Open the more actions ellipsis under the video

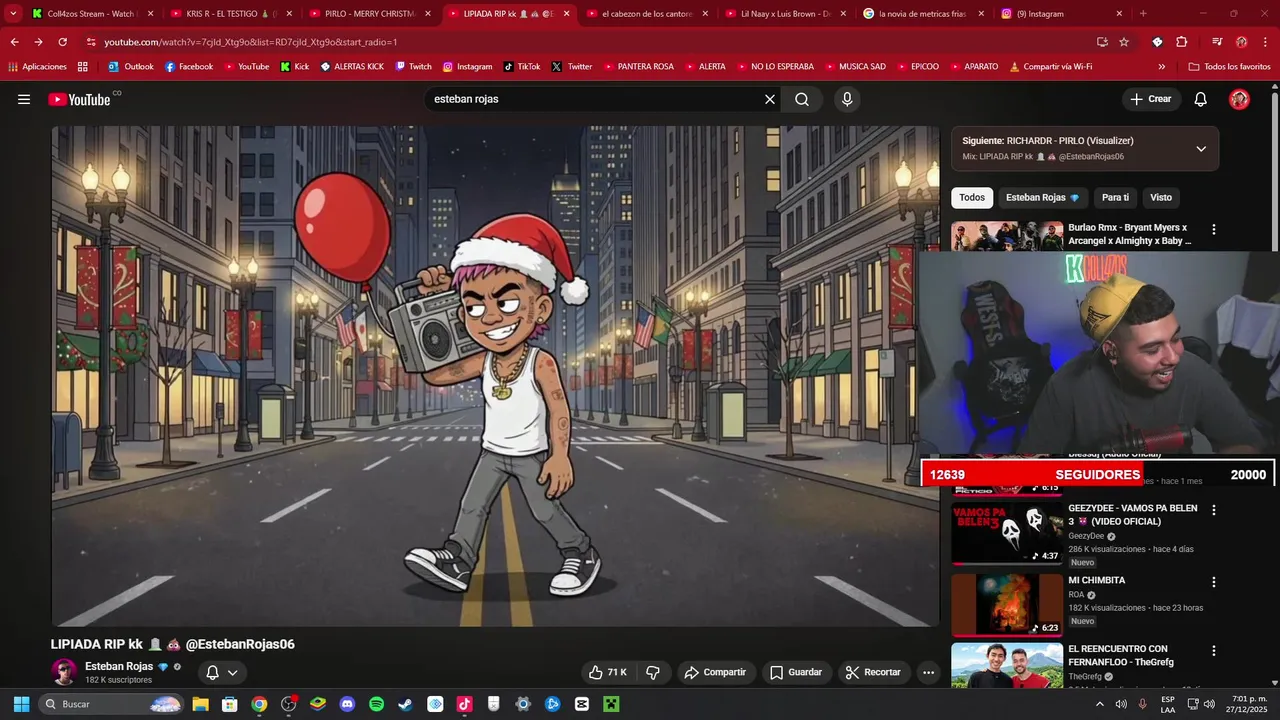coord(928,672)
